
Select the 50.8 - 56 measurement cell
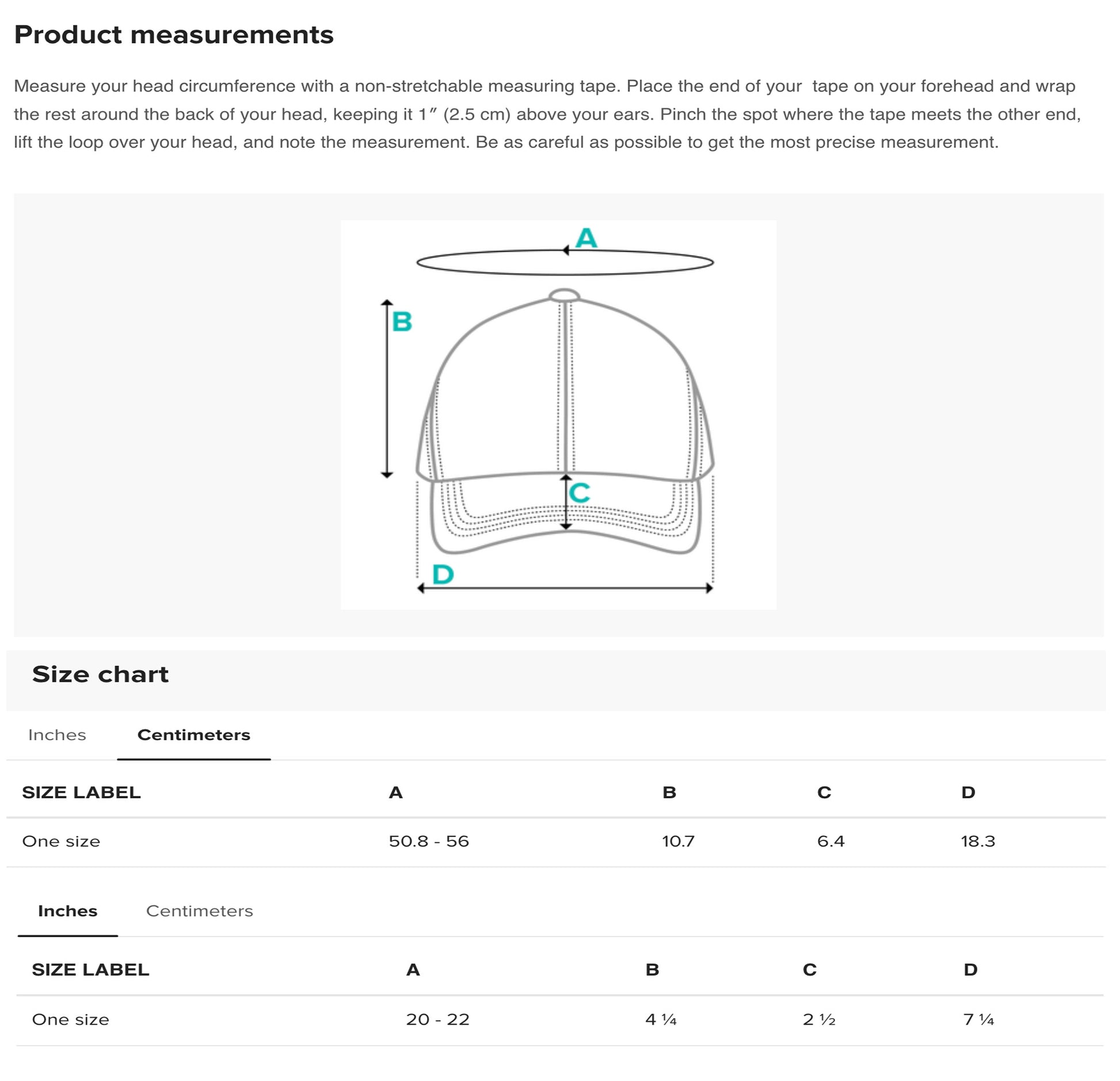point(429,842)
